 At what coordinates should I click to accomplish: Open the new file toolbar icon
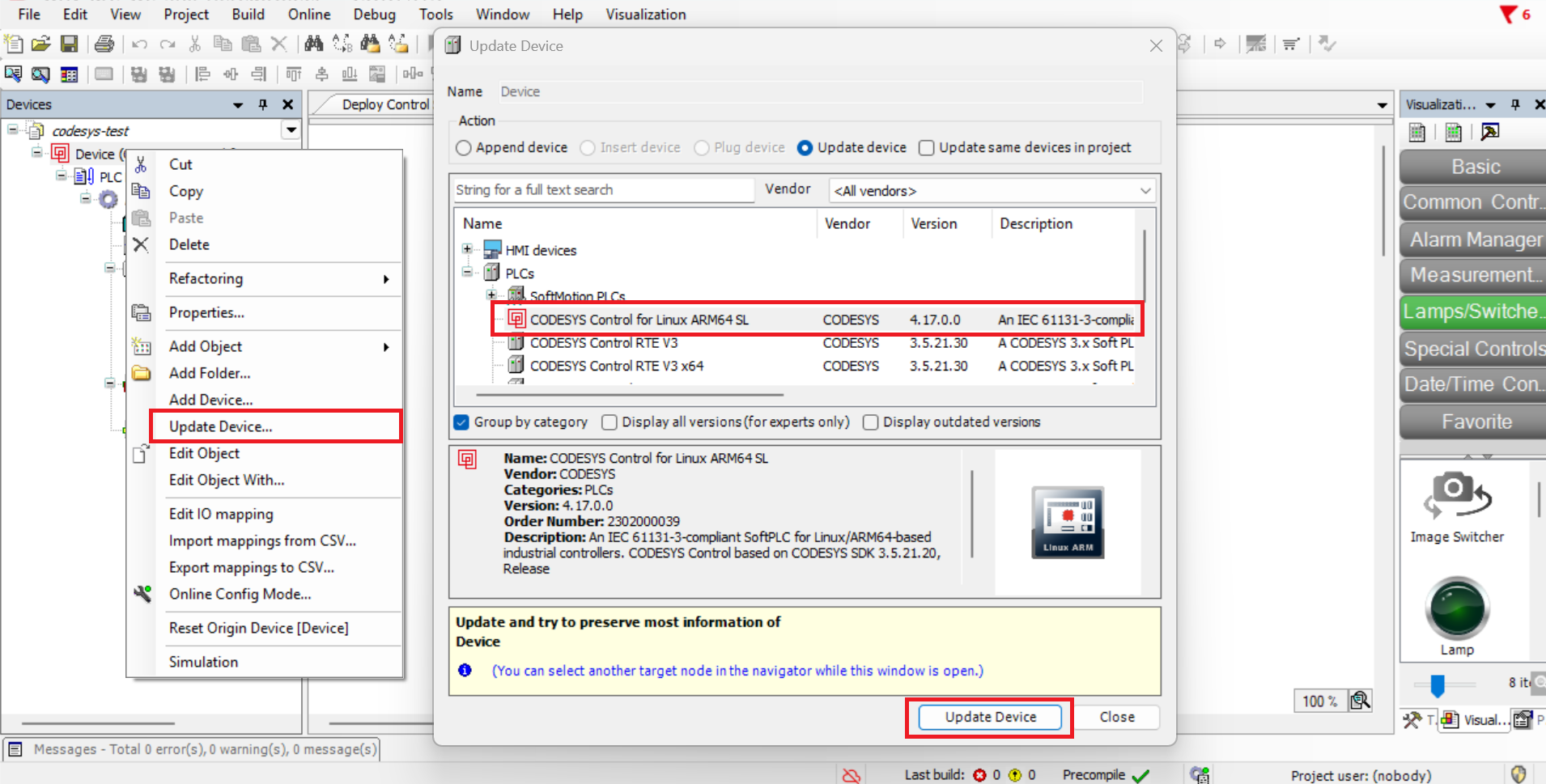[14, 44]
